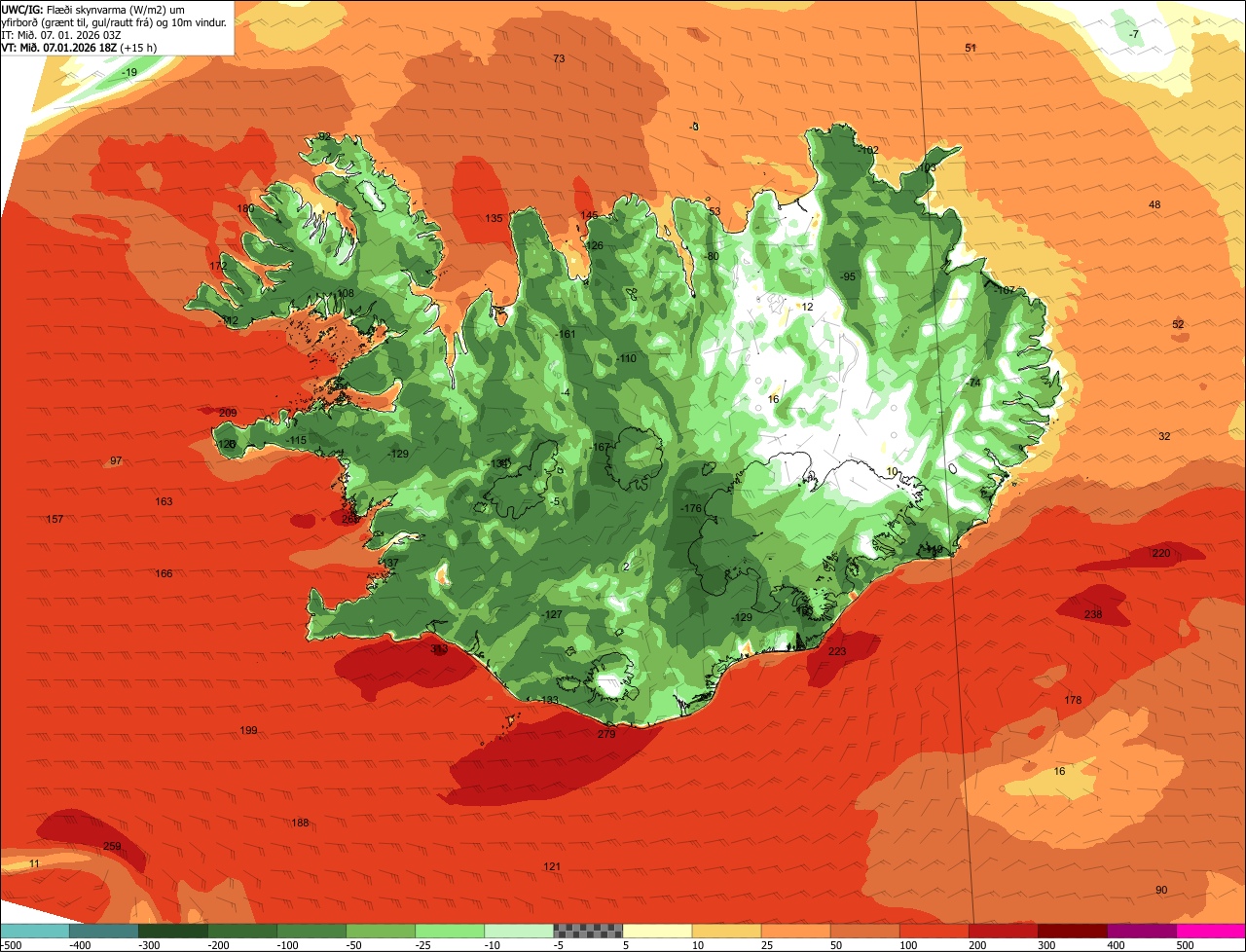Click the value 259 in the lower left
The image size is (1246, 952).
(112, 847)
